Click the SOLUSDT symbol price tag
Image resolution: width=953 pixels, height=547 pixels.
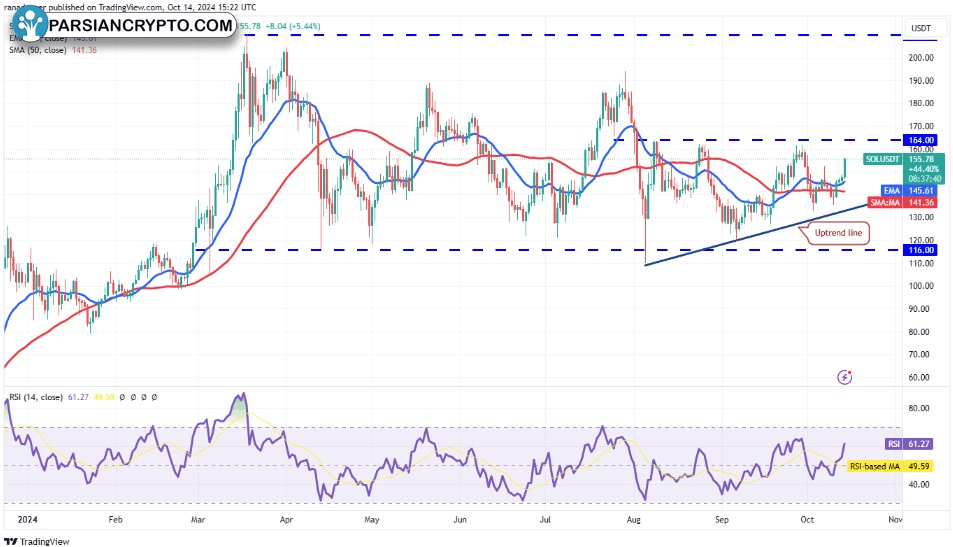882,159
